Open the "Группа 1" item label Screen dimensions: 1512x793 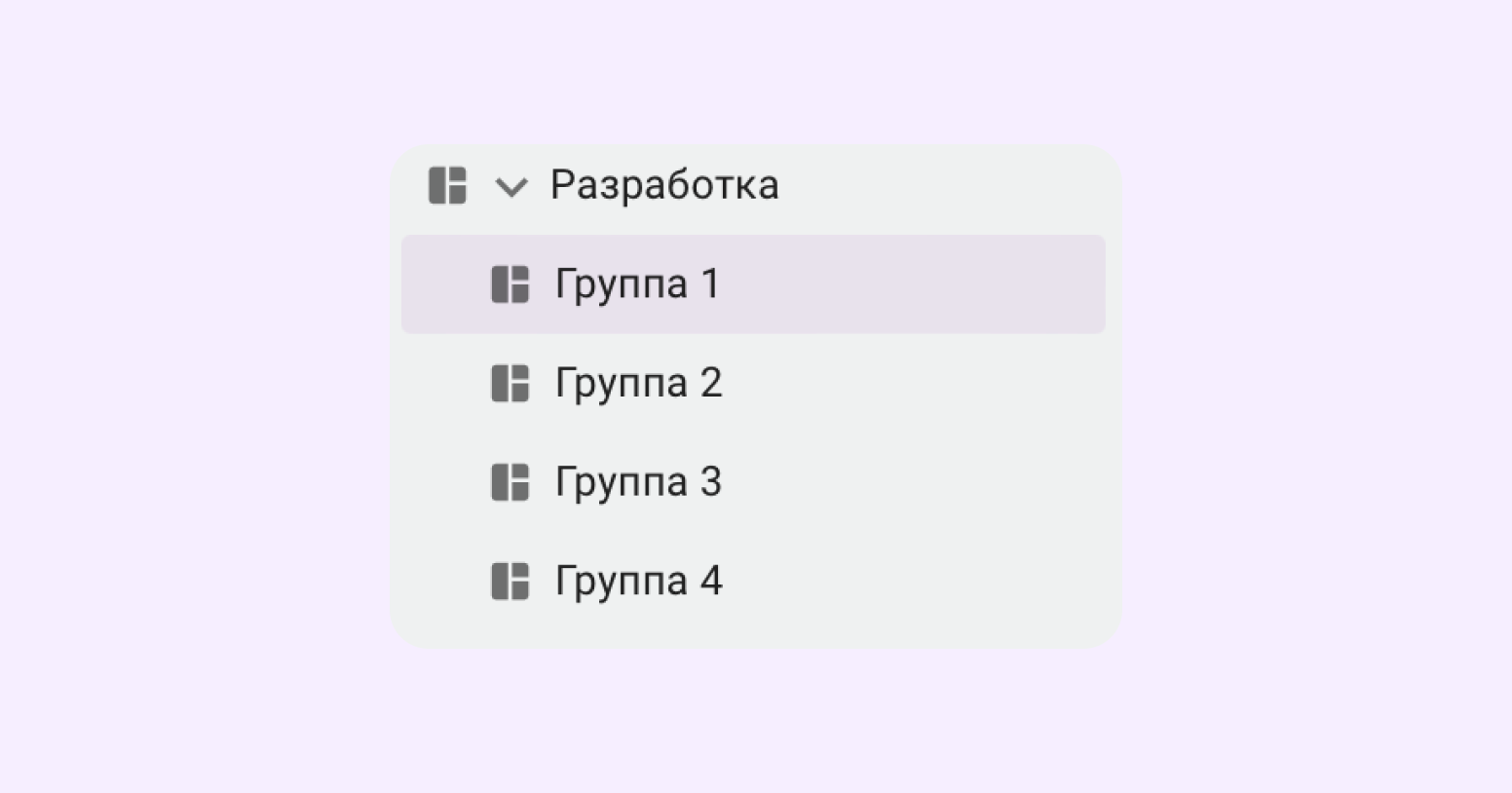pyautogui.click(x=637, y=284)
